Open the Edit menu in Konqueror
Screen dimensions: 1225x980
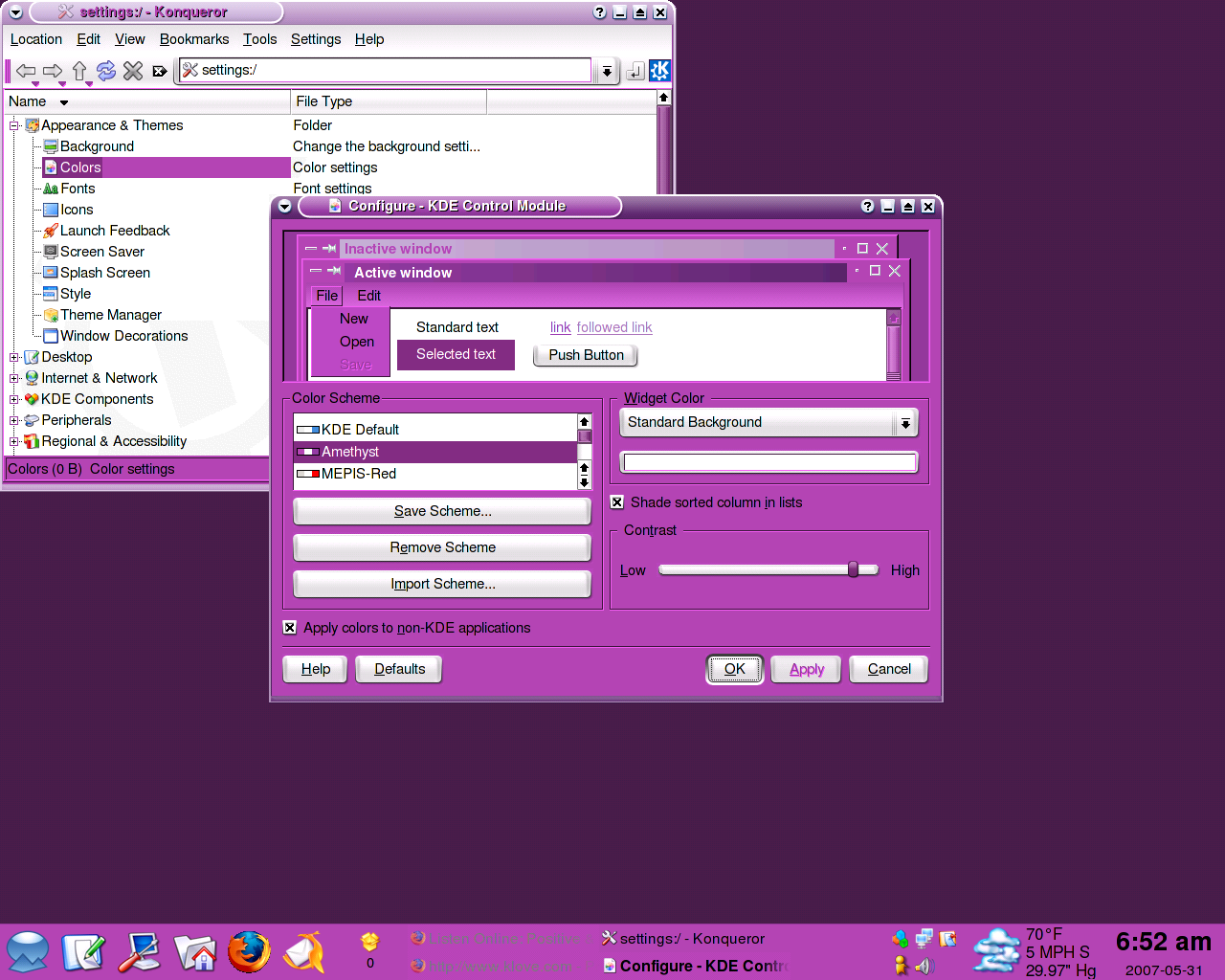point(89,39)
